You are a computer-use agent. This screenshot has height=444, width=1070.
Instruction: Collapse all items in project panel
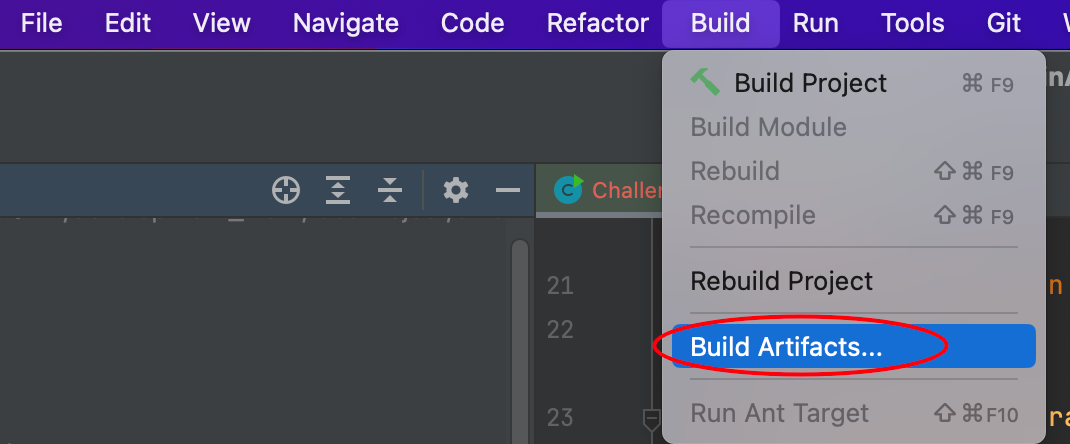point(390,190)
